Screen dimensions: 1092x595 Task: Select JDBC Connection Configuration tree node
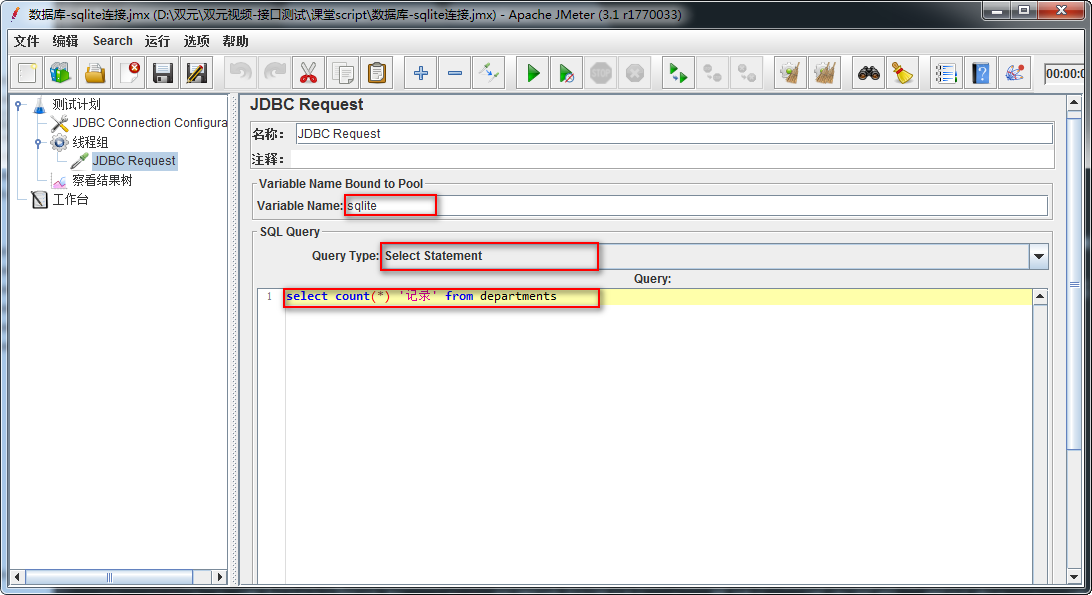(x=150, y=123)
